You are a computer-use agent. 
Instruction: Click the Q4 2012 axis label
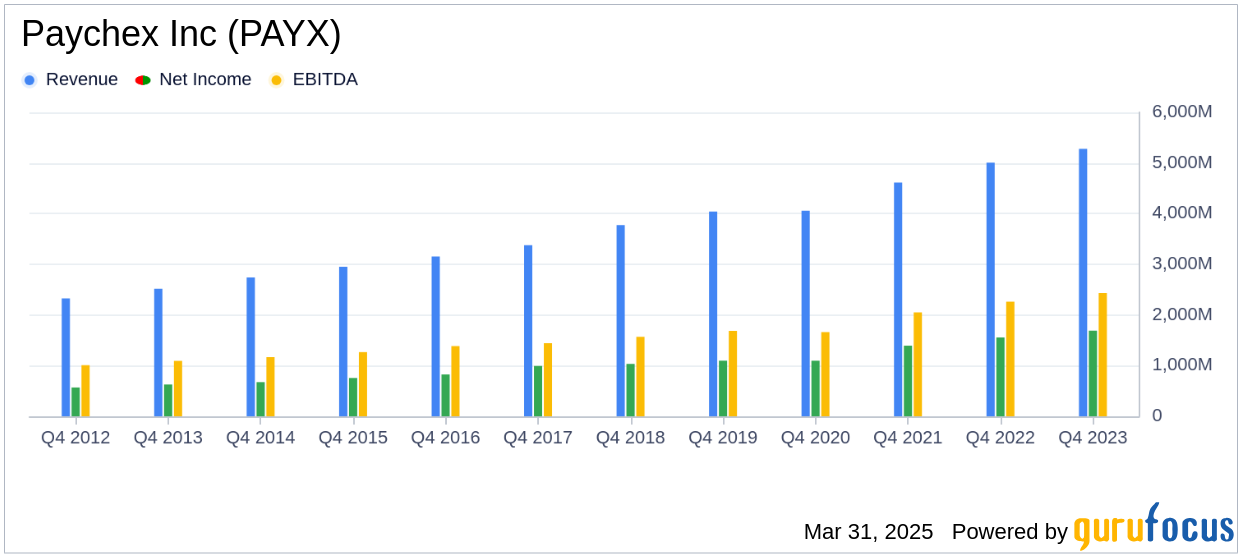pyautogui.click(x=76, y=438)
